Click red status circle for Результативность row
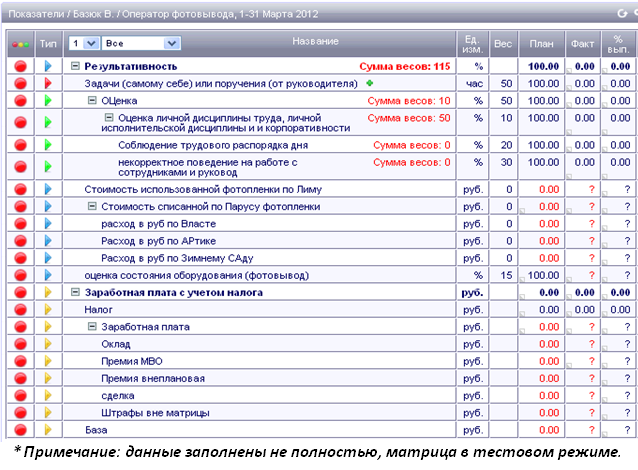Viewport: 638px width, 470px height. [20, 66]
